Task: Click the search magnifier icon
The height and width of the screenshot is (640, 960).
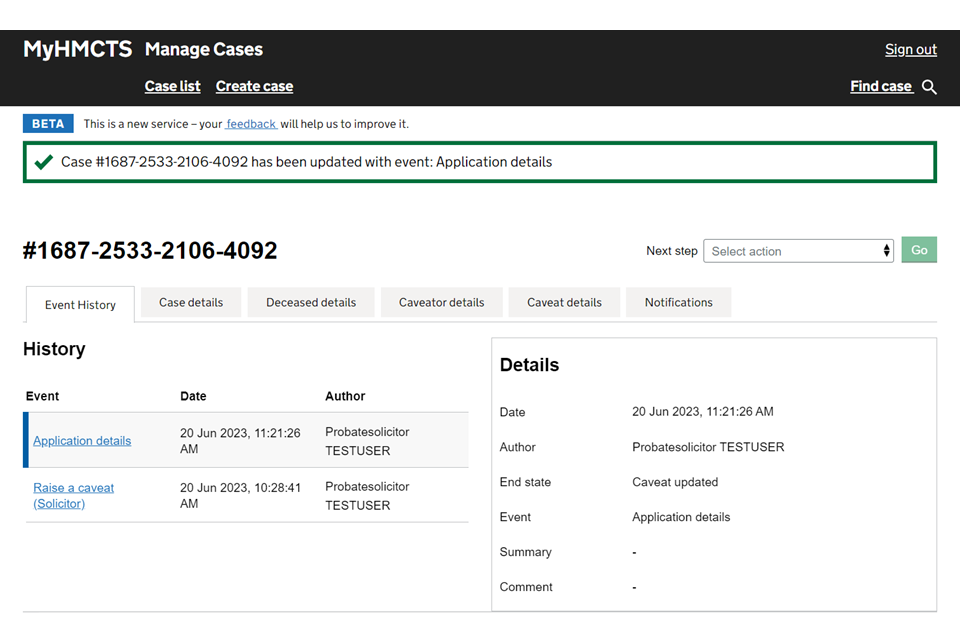Action: click(x=929, y=87)
